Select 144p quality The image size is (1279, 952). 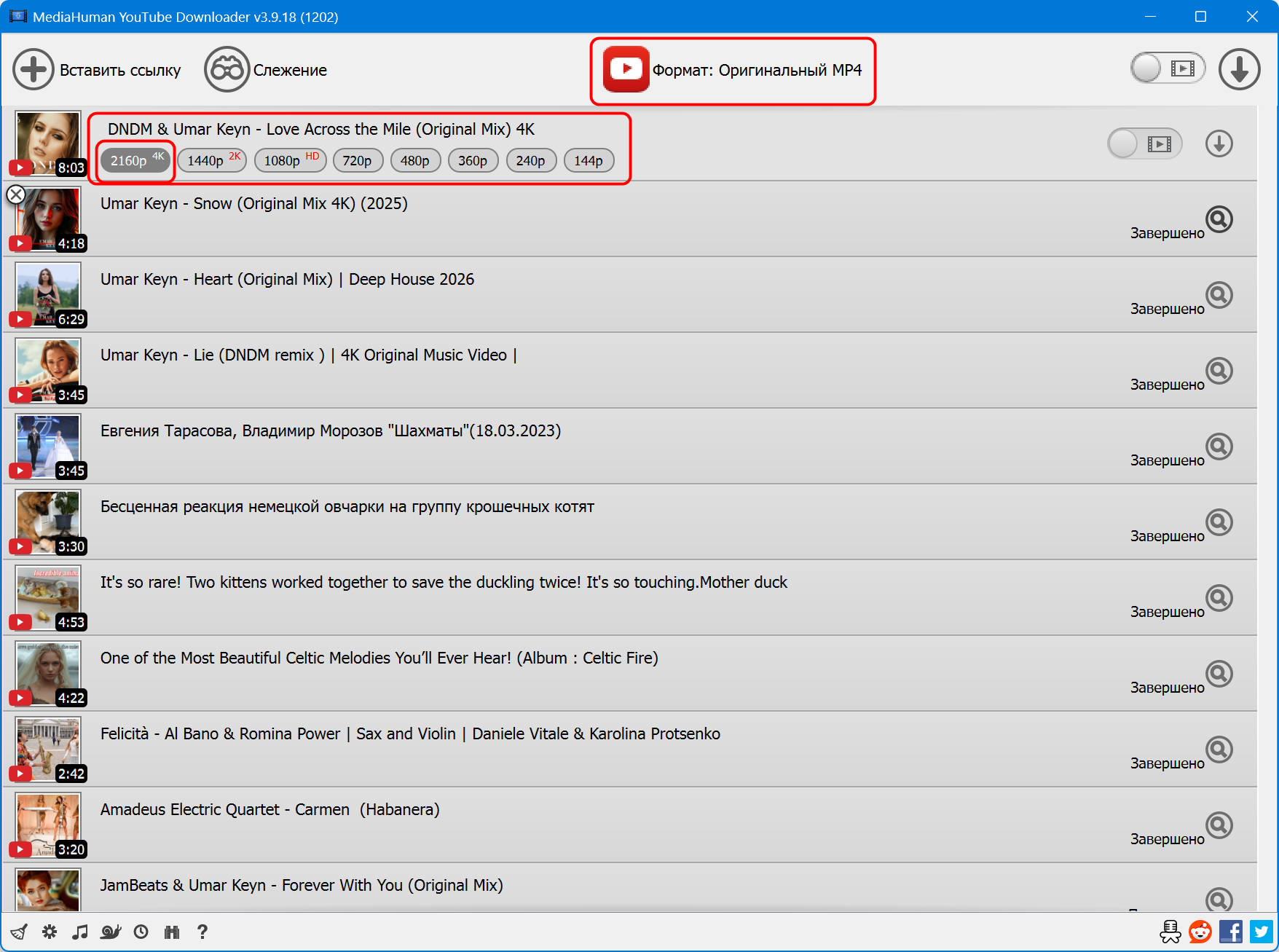pos(589,160)
